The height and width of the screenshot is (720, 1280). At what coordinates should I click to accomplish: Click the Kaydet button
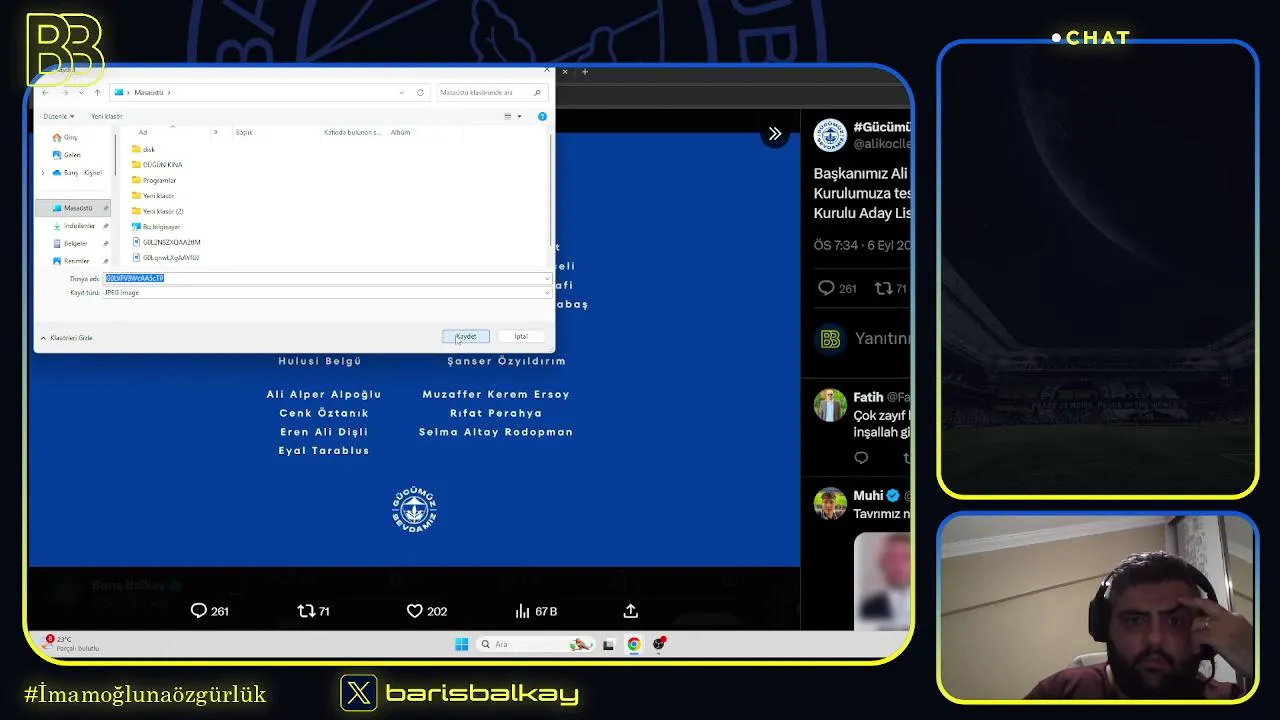tap(466, 336)
